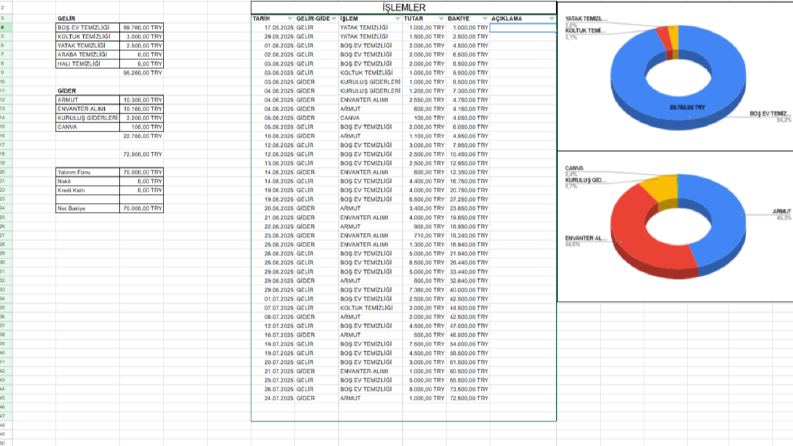Screen dimensions: 793x446
Task: Select the amount cell showing 2.550,00 TRY
Action: tap(424, 100)
